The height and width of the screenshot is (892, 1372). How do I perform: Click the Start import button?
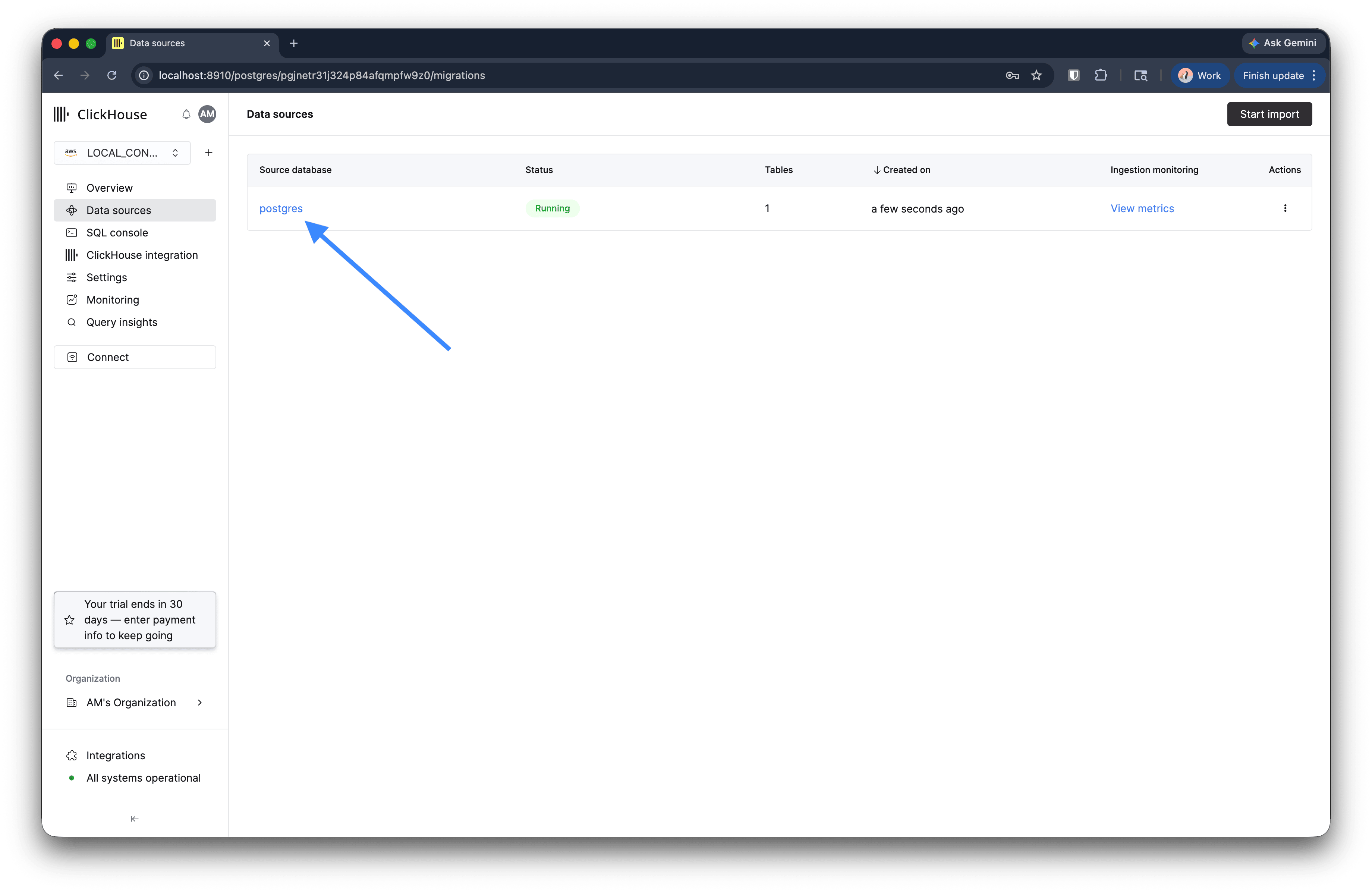(x=1269, y=114)
